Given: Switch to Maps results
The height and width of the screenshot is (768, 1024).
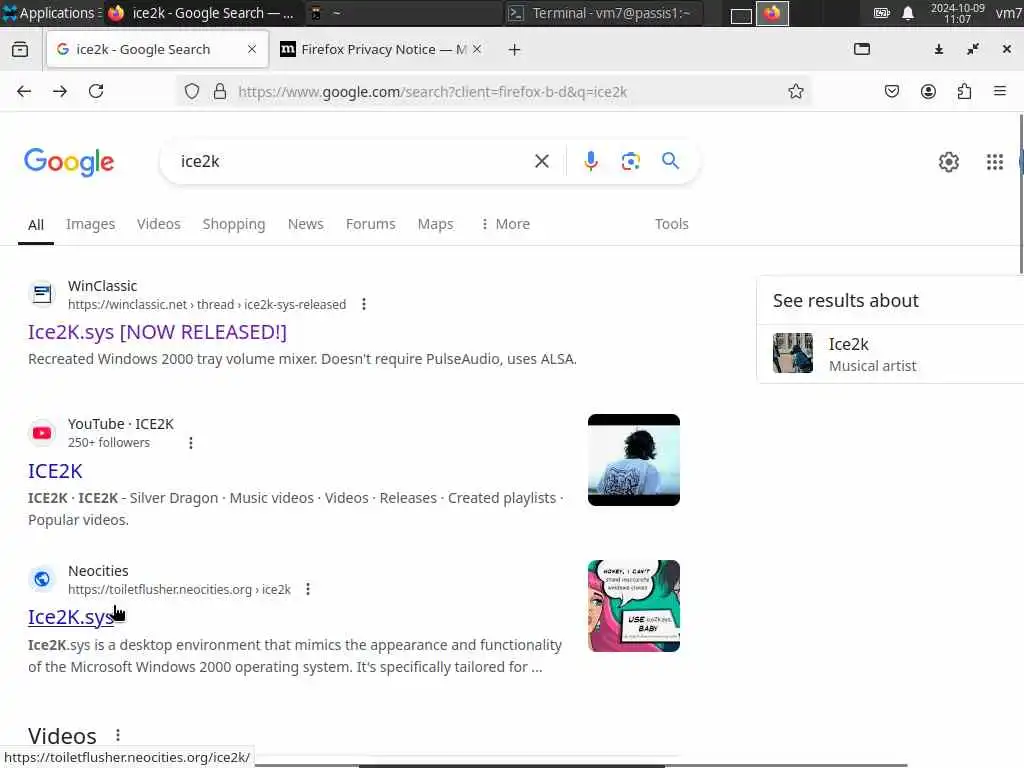Looking at the screenshot, I should pyautogui.click(x=435, y=224).
